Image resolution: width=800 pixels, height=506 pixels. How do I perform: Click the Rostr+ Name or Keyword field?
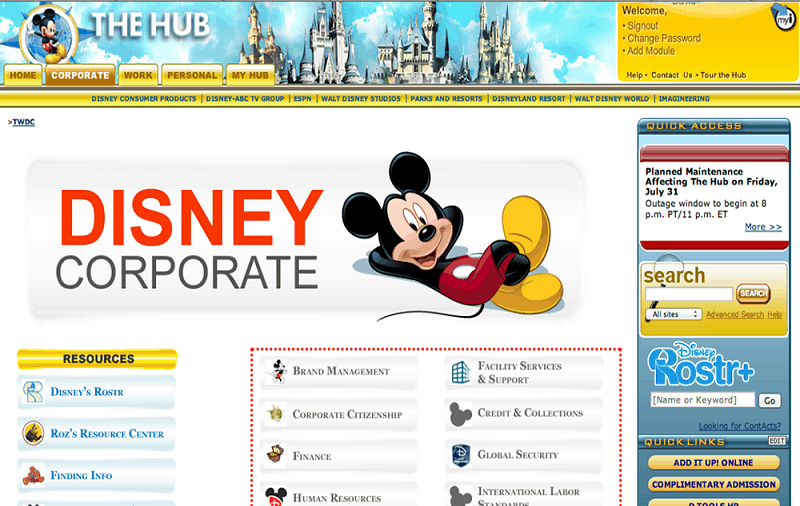click(703, 400)
